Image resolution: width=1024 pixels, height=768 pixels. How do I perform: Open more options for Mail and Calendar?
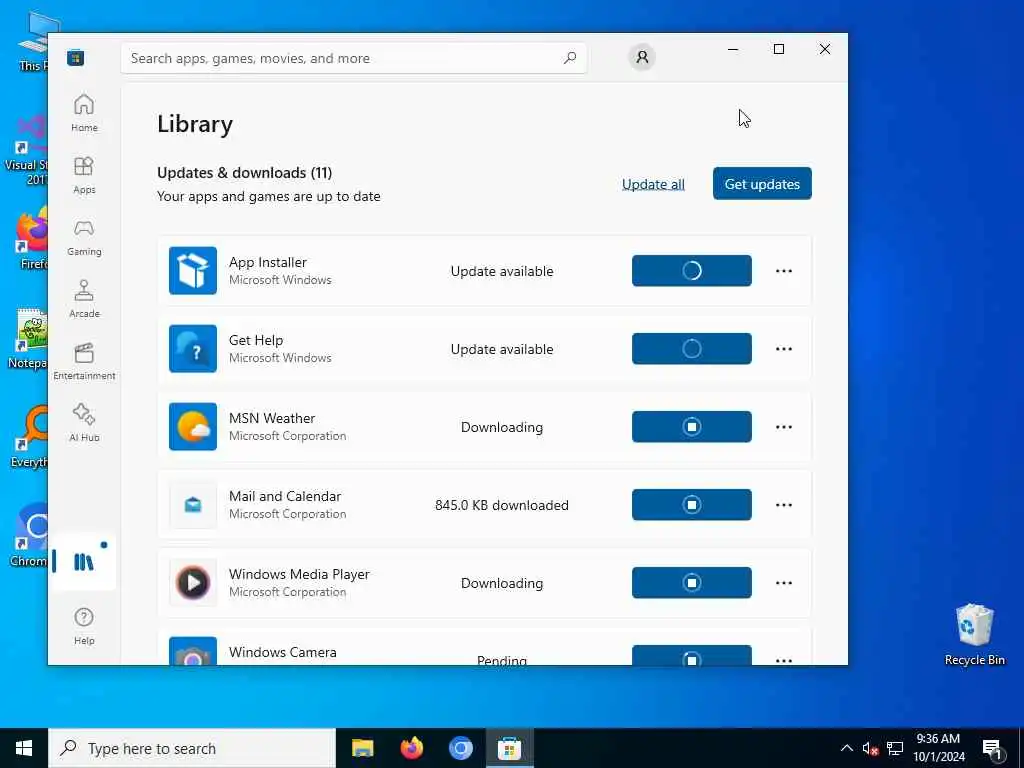pyautogui.click(x=784, y=505)
